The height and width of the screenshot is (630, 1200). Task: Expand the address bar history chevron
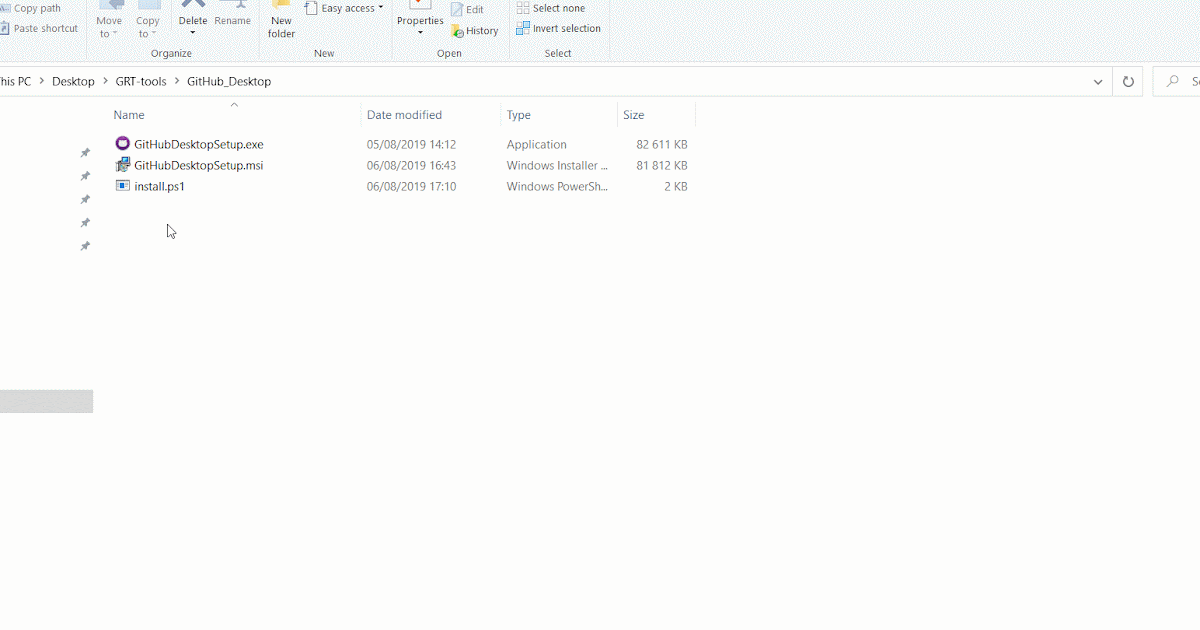[1098, 81]
